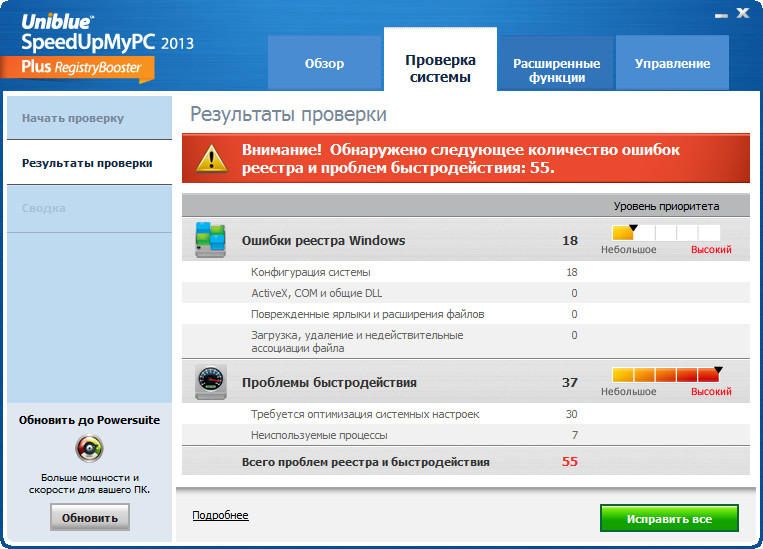Click the Uniblue SpeedUpMyPC 2013 logo

click(107, 33)
